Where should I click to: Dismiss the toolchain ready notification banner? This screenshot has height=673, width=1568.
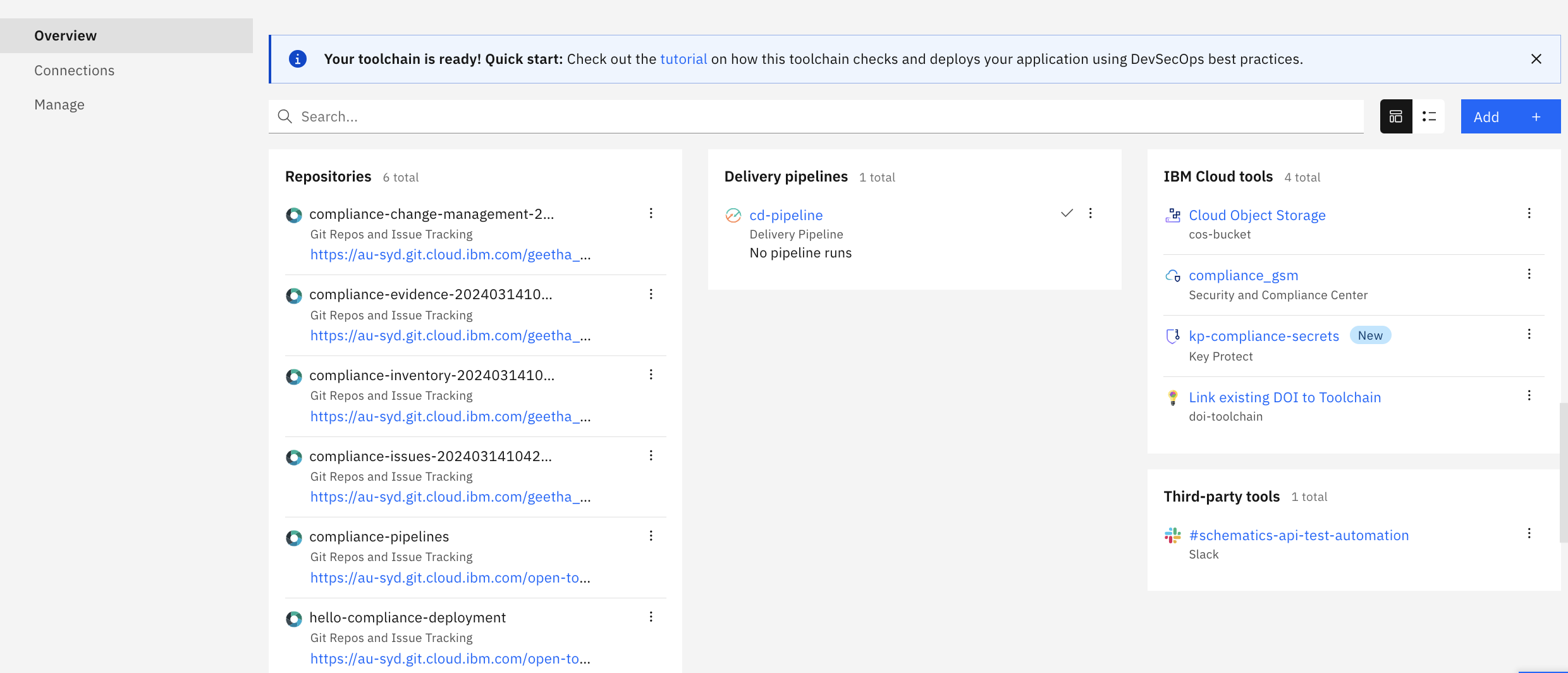click(1536, 59)
